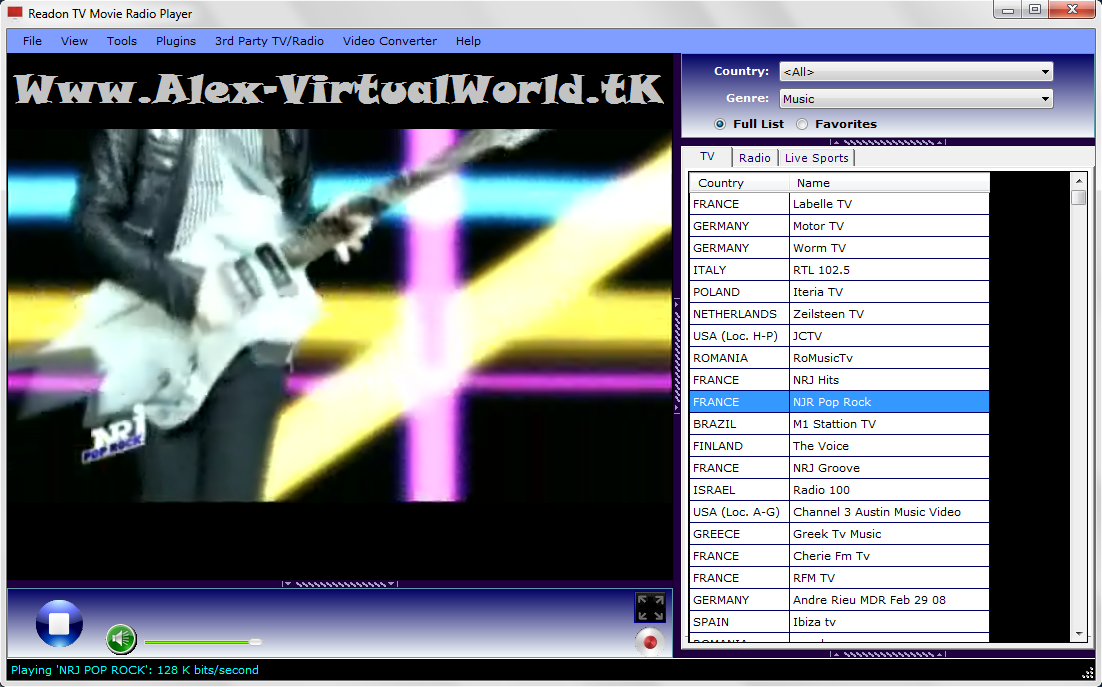This screenshot has height=687, width=1102.
Task: Open the Tools menu
Action: (x=122, y=41)
